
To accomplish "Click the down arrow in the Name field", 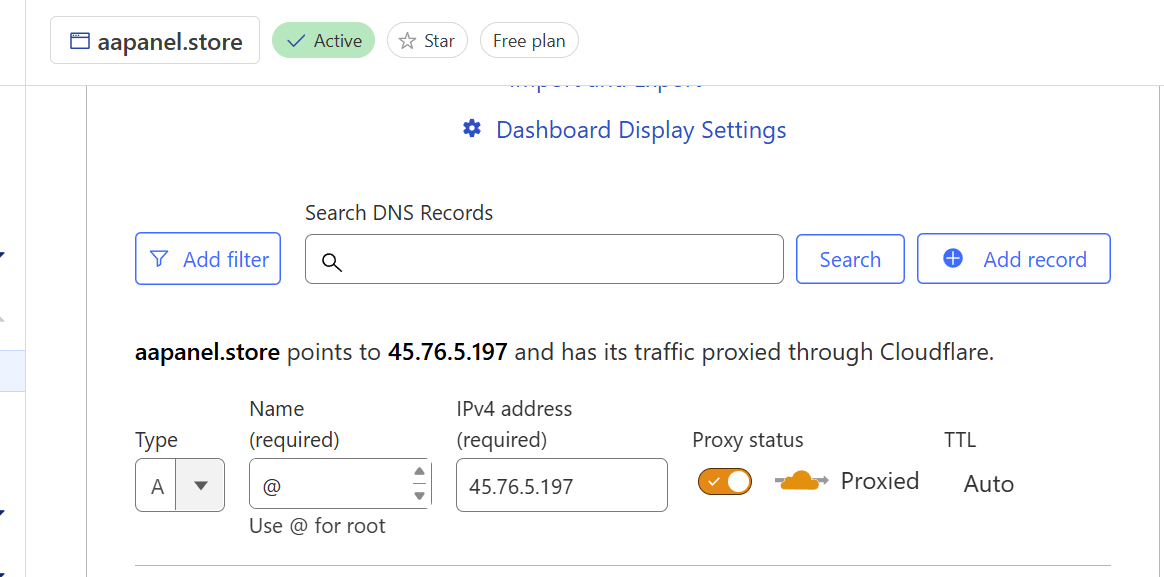I will tap(420, 496).
